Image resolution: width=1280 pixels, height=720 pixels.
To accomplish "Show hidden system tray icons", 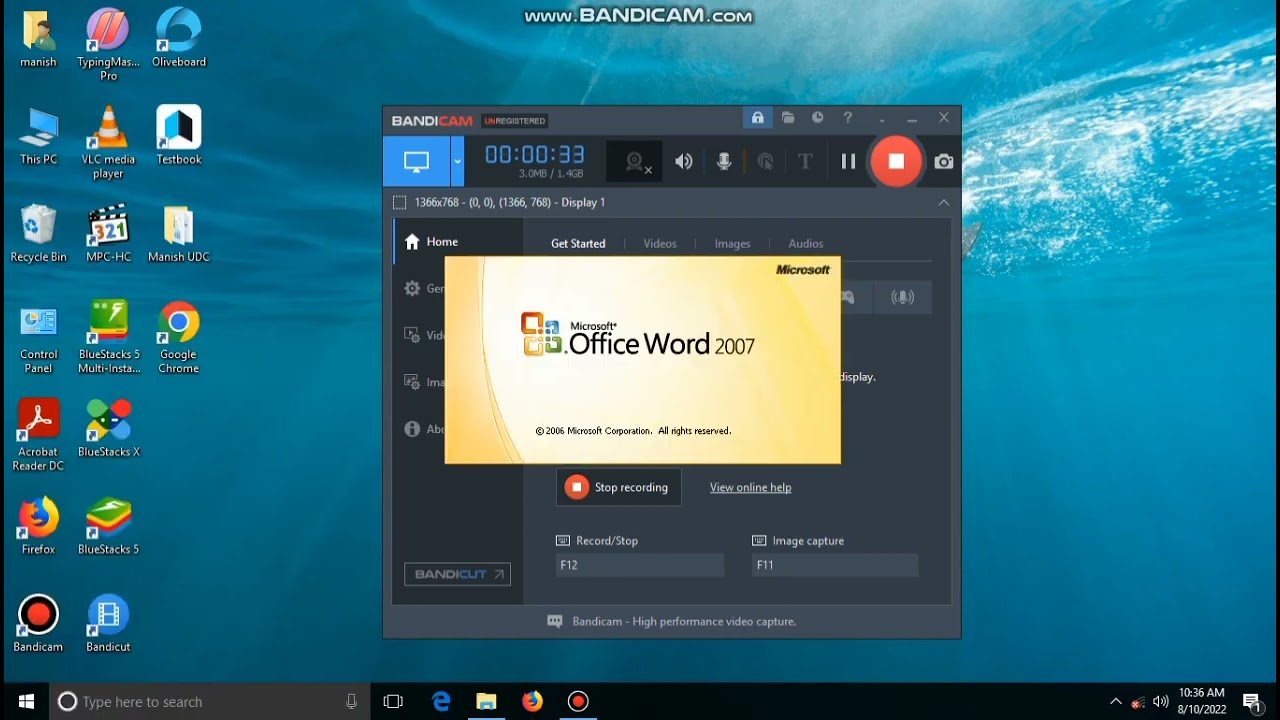I will 1116,701.
